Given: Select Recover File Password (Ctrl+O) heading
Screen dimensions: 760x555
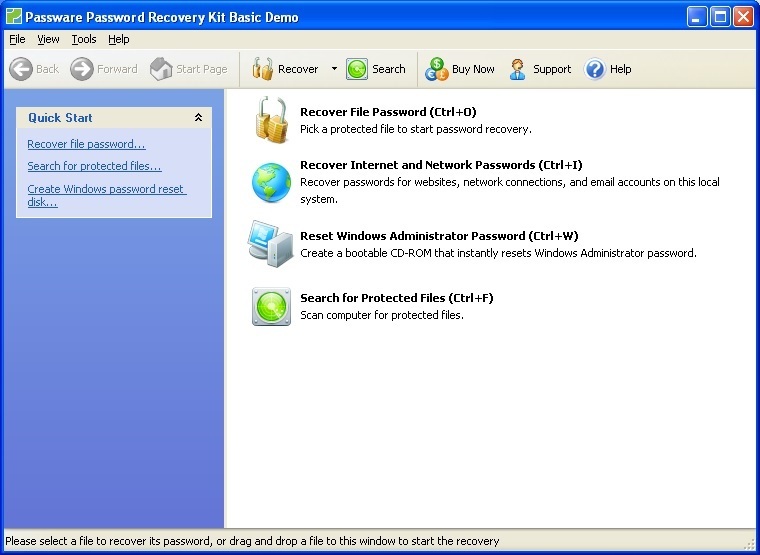Looking at the screenshot, I should [388, 112].
